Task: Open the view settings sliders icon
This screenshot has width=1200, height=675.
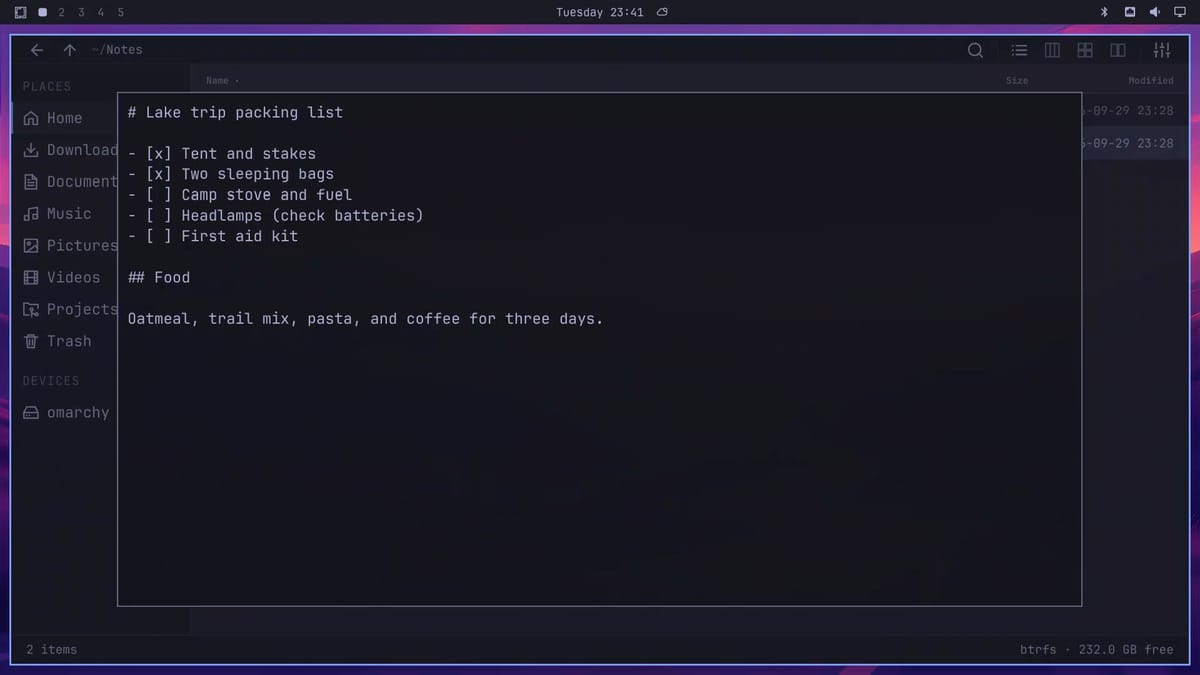Action: point(1161,50)
